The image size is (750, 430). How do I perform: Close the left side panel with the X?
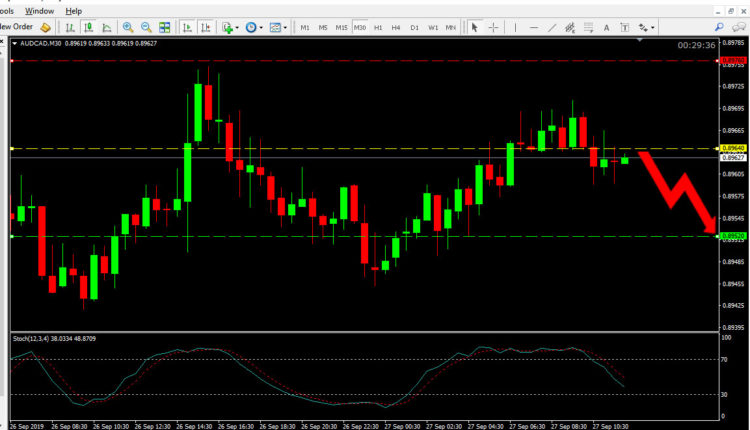pyautogui.click(x=2, y=42)
